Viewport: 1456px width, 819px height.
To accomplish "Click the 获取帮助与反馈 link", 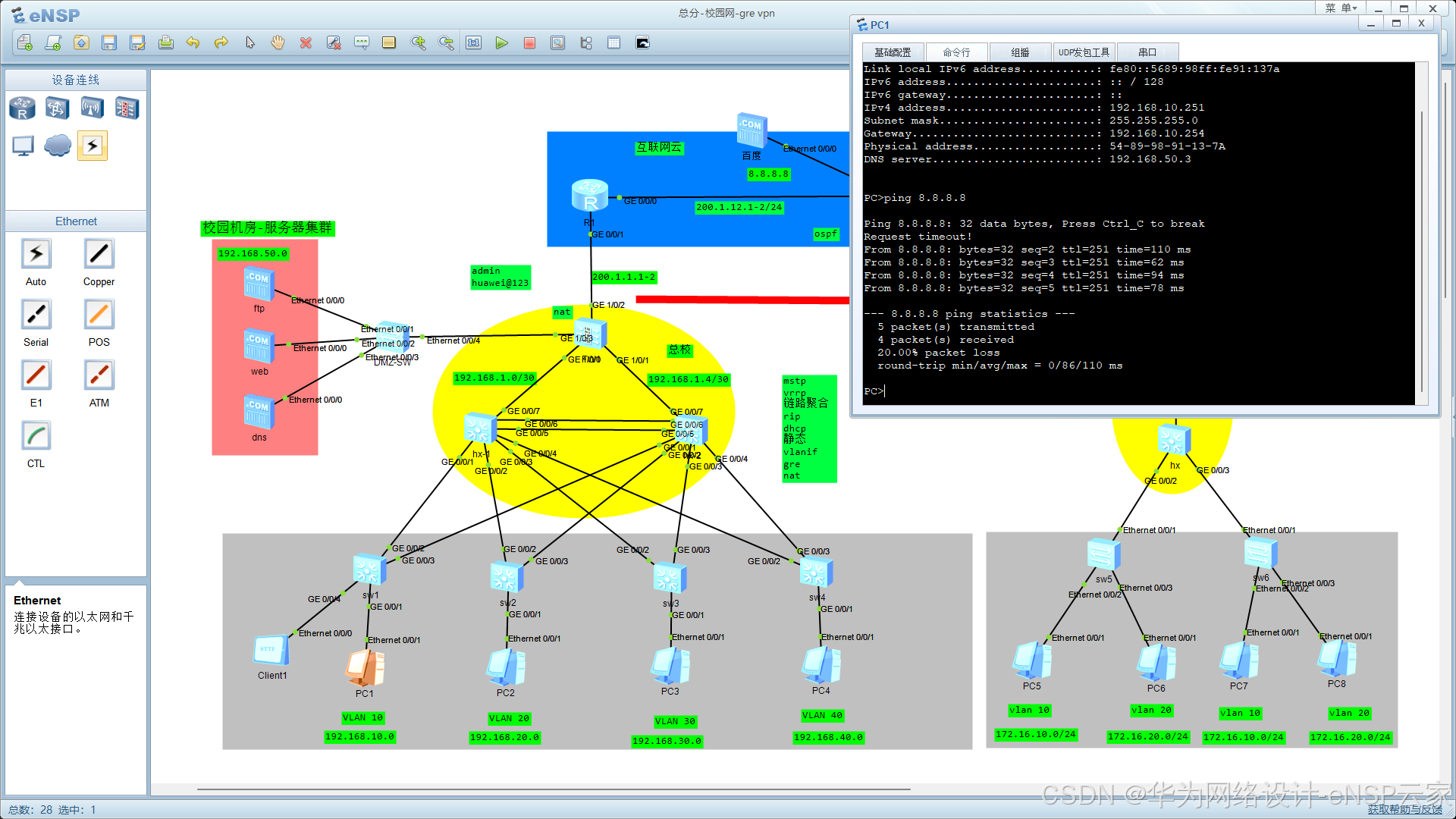I will [1404, 809].
